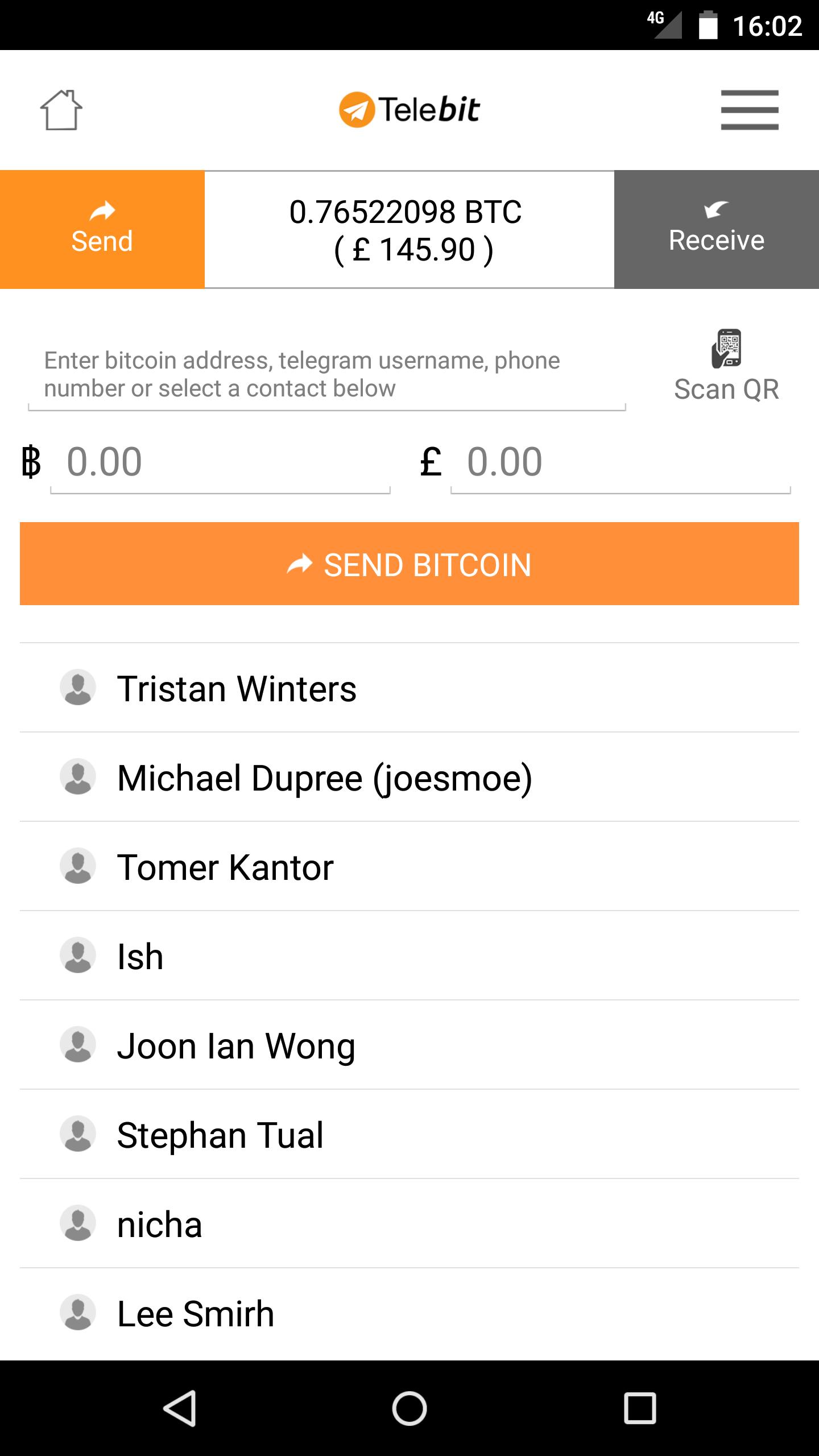Focus the pound amount field

pyautogui.click(x=620, y=462)
